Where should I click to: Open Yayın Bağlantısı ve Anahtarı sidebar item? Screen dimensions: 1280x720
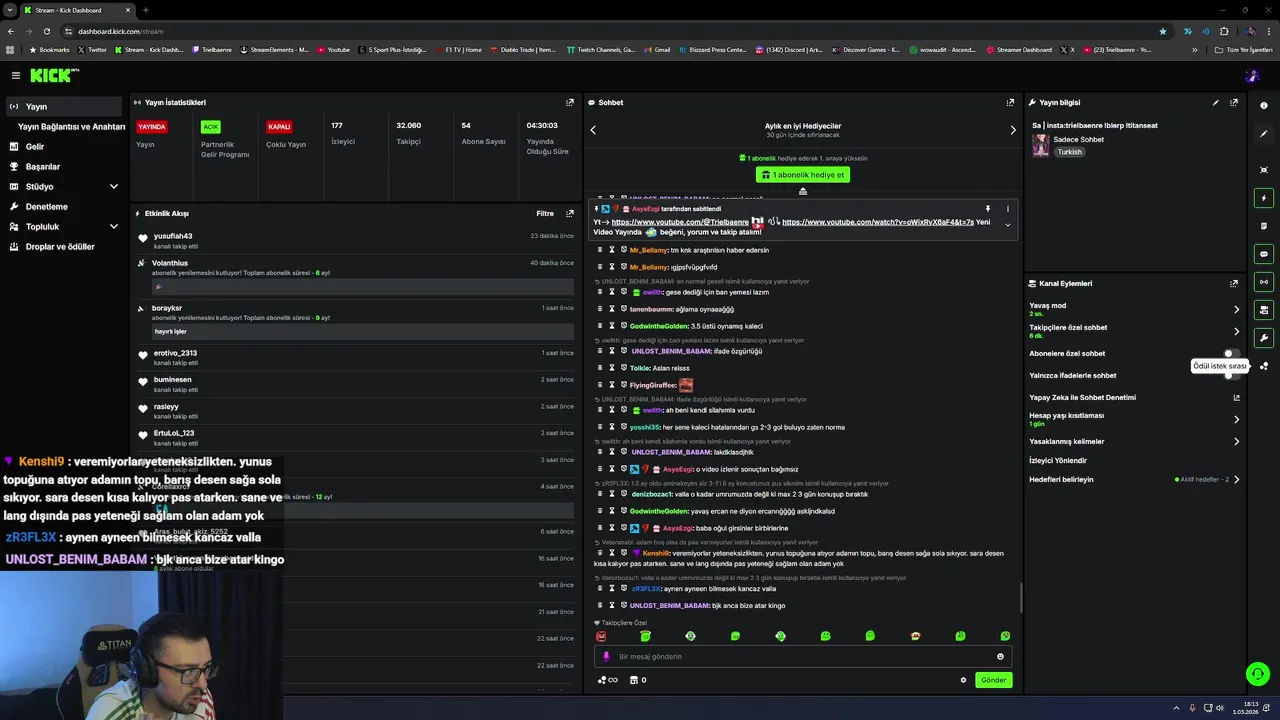[71, 126]
